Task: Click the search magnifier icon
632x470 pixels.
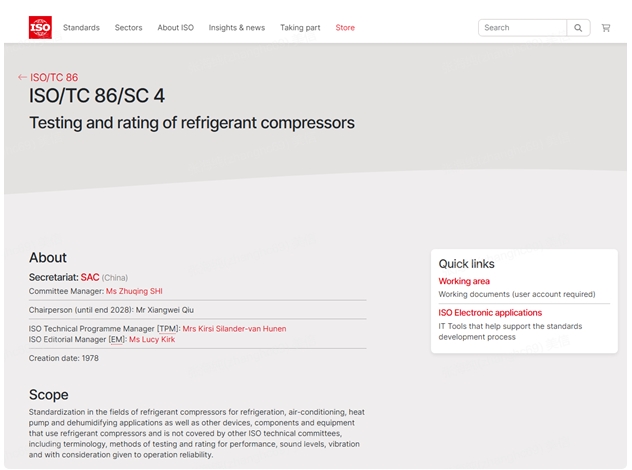Action: (x=578, y=28)
